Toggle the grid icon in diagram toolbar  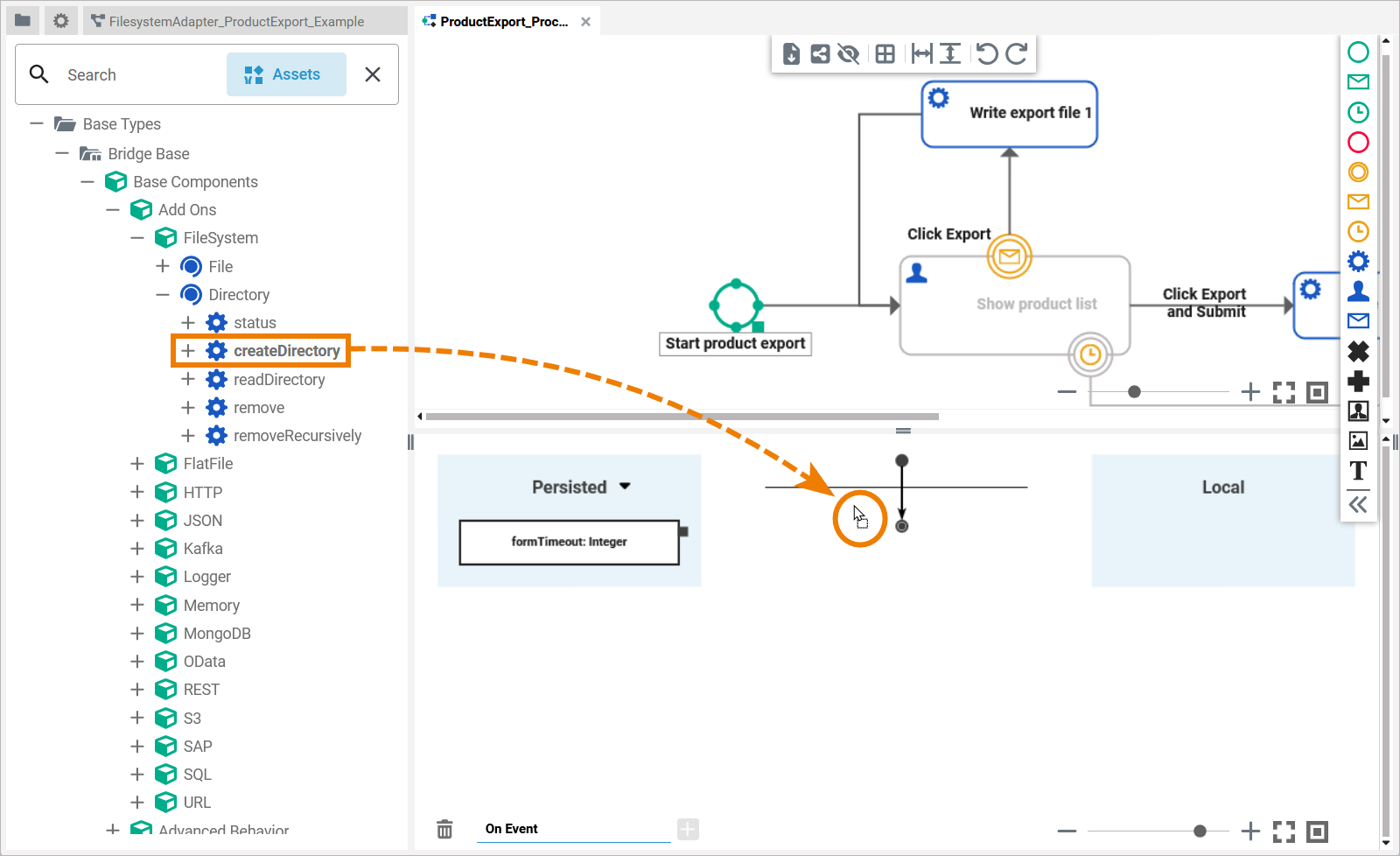(885, 54)
